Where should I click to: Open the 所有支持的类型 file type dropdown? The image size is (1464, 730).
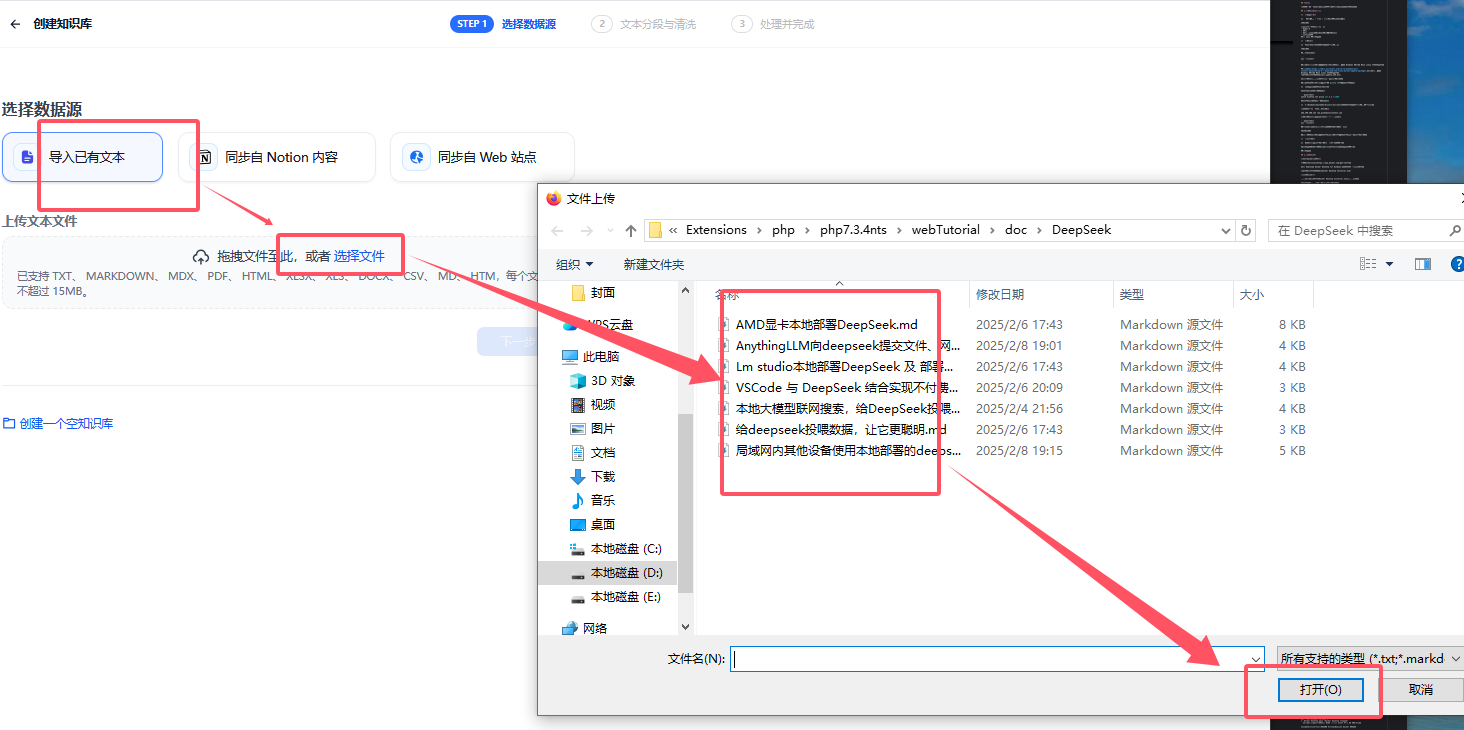tap(1371, 659)
